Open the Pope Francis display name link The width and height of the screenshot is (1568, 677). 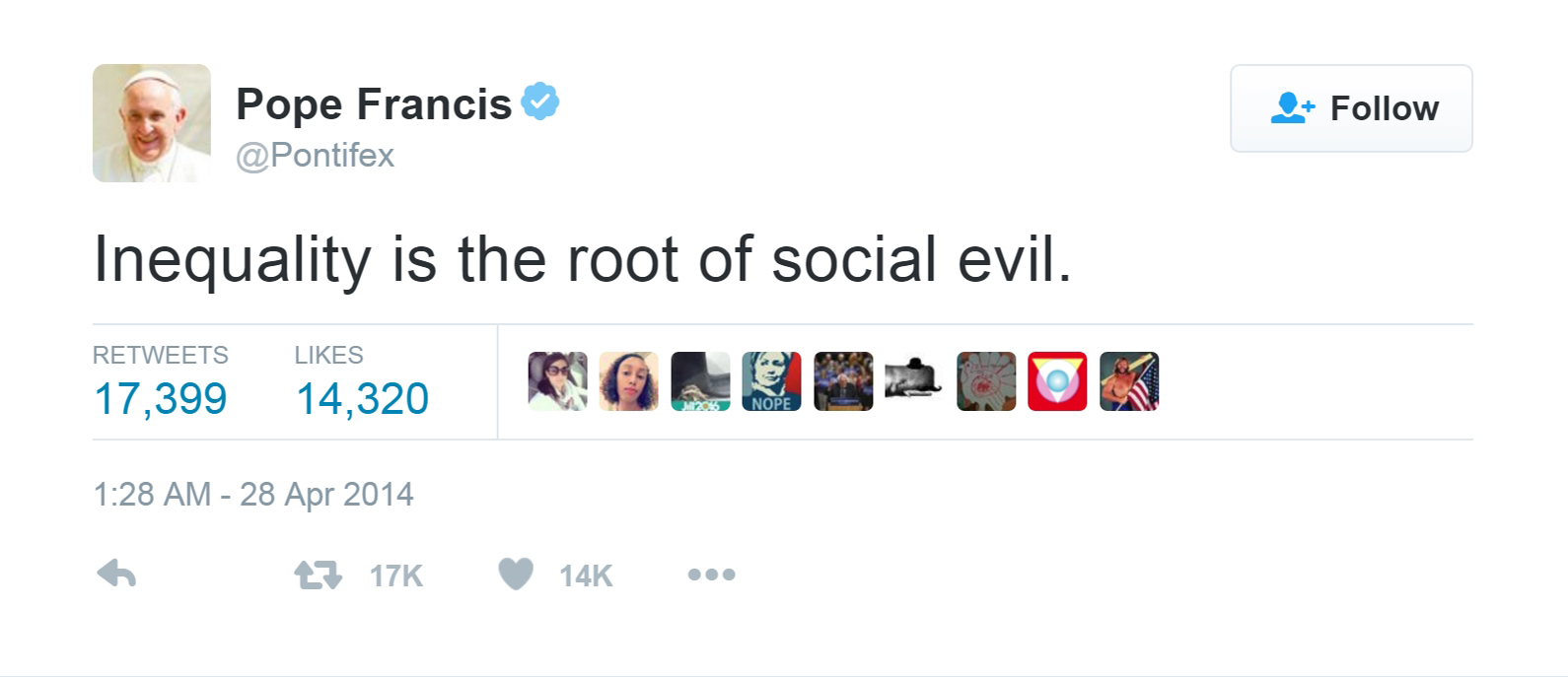(x=374, y=103)
